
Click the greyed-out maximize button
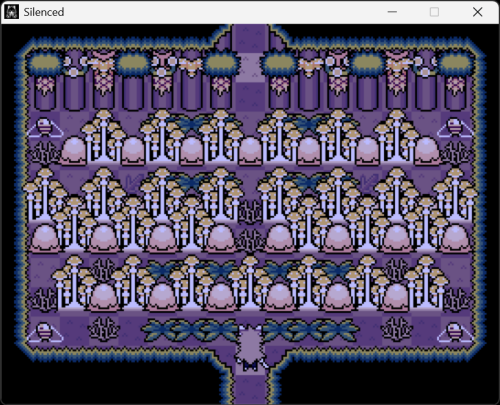pyautogui.click(x=434, y=12)
